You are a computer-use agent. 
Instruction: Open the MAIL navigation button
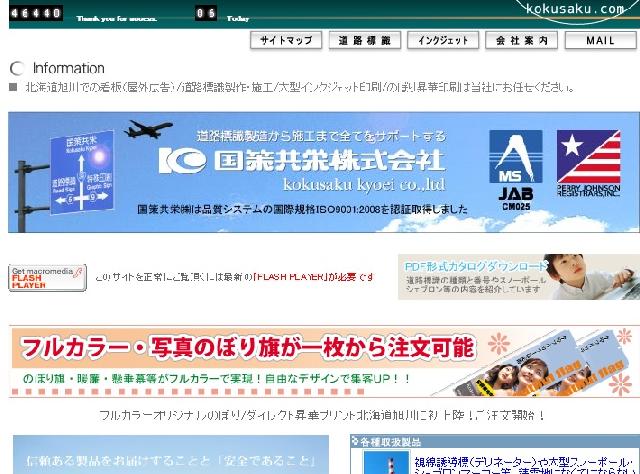[600, 40]
